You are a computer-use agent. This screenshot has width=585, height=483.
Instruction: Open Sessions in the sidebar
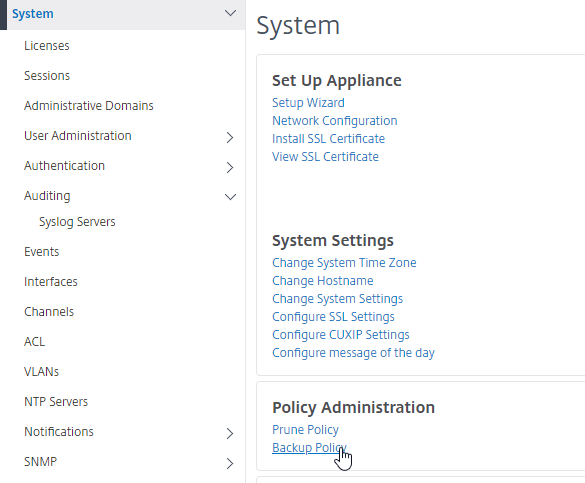click(x=47, y=76)
